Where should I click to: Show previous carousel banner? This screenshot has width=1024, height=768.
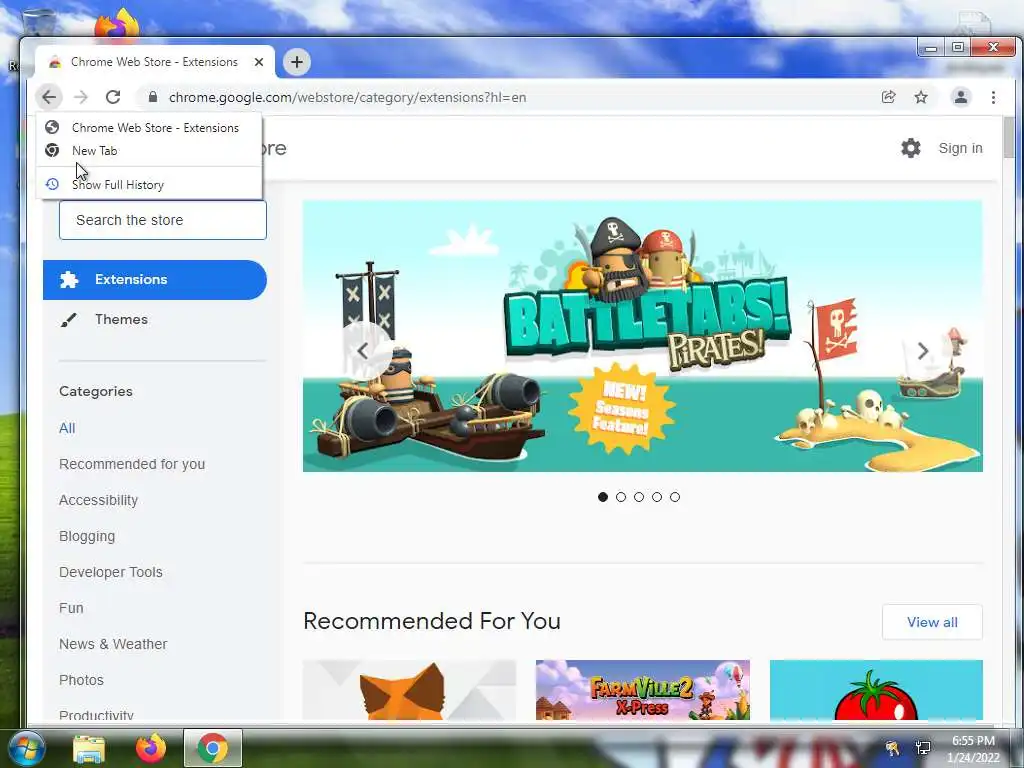coord(363,351)
